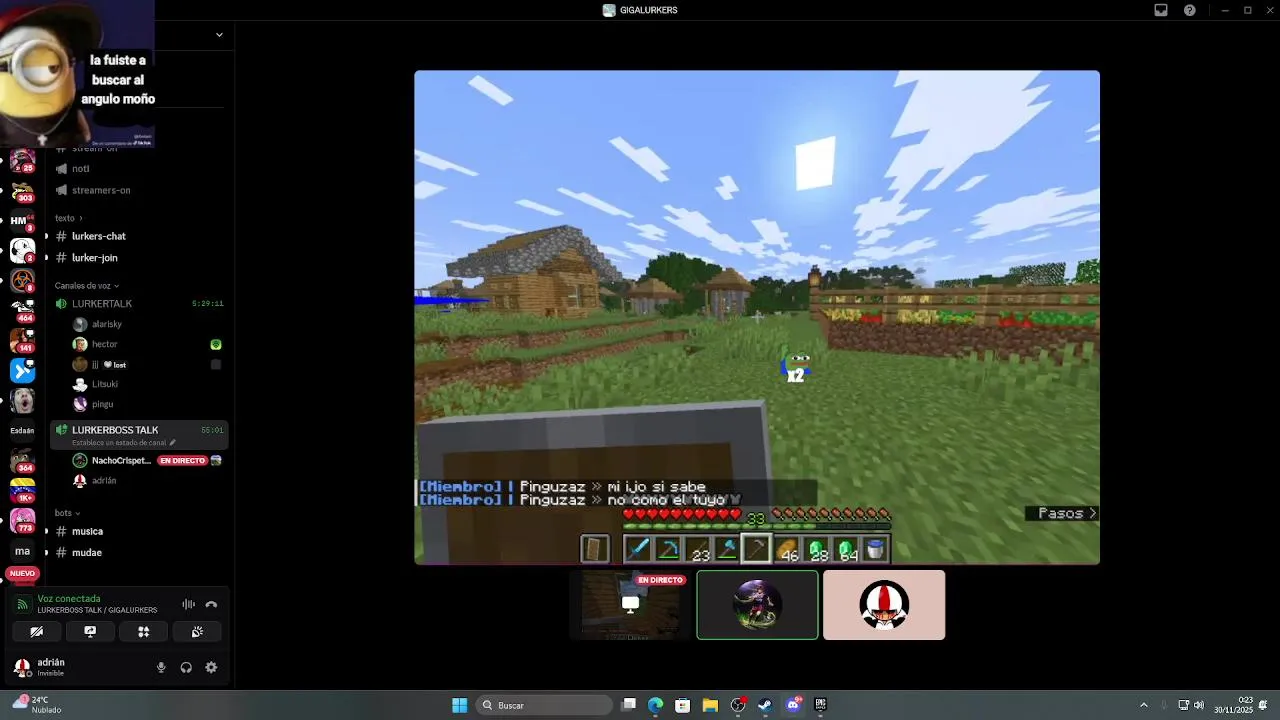Open the 'ma' server icon
Image resolution: width=1280 pixels, height=720 pixels.
pyautogui.click(x=22, y=551)
